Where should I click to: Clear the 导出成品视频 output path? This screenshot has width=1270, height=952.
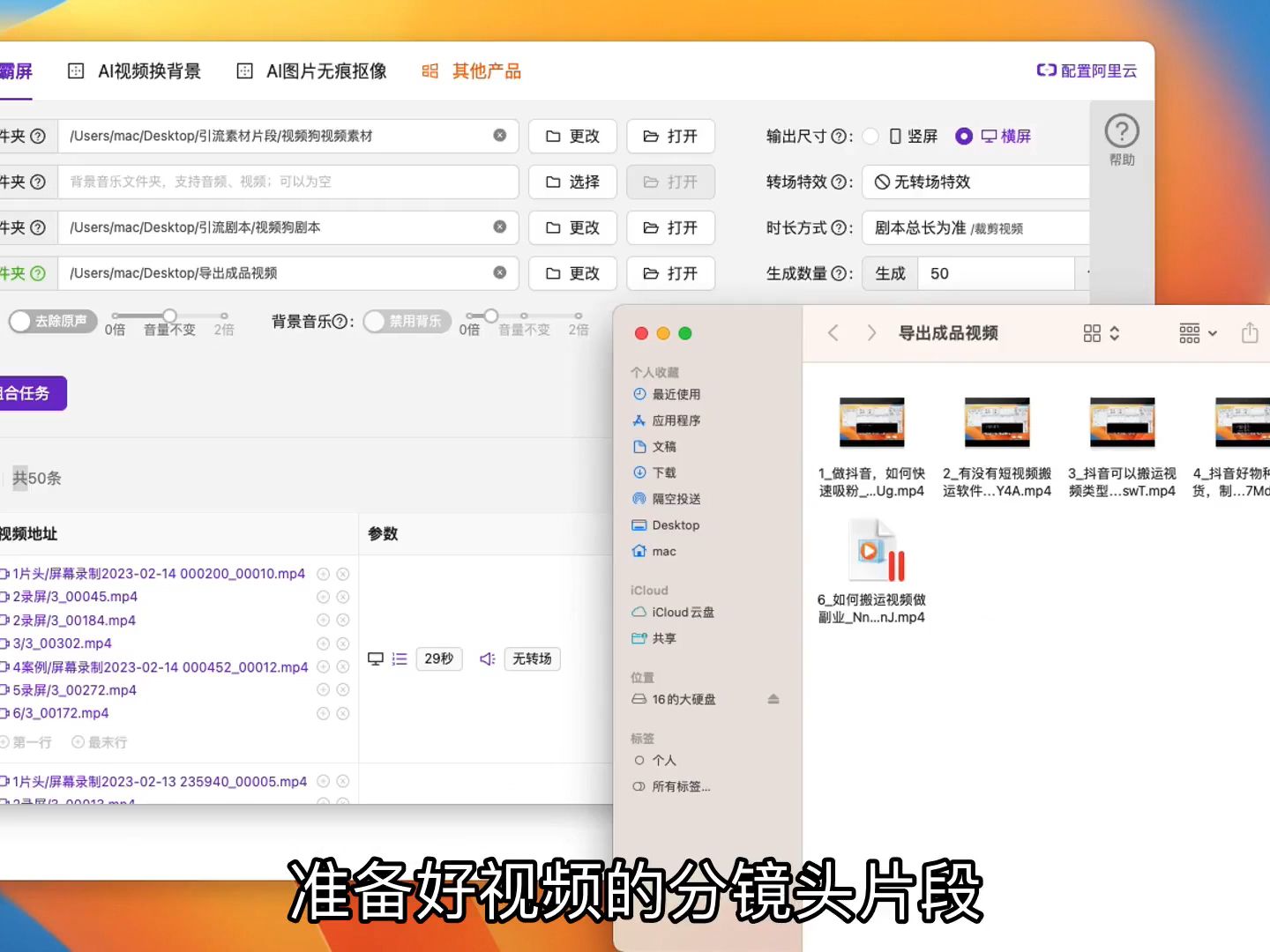click(500, 272)
